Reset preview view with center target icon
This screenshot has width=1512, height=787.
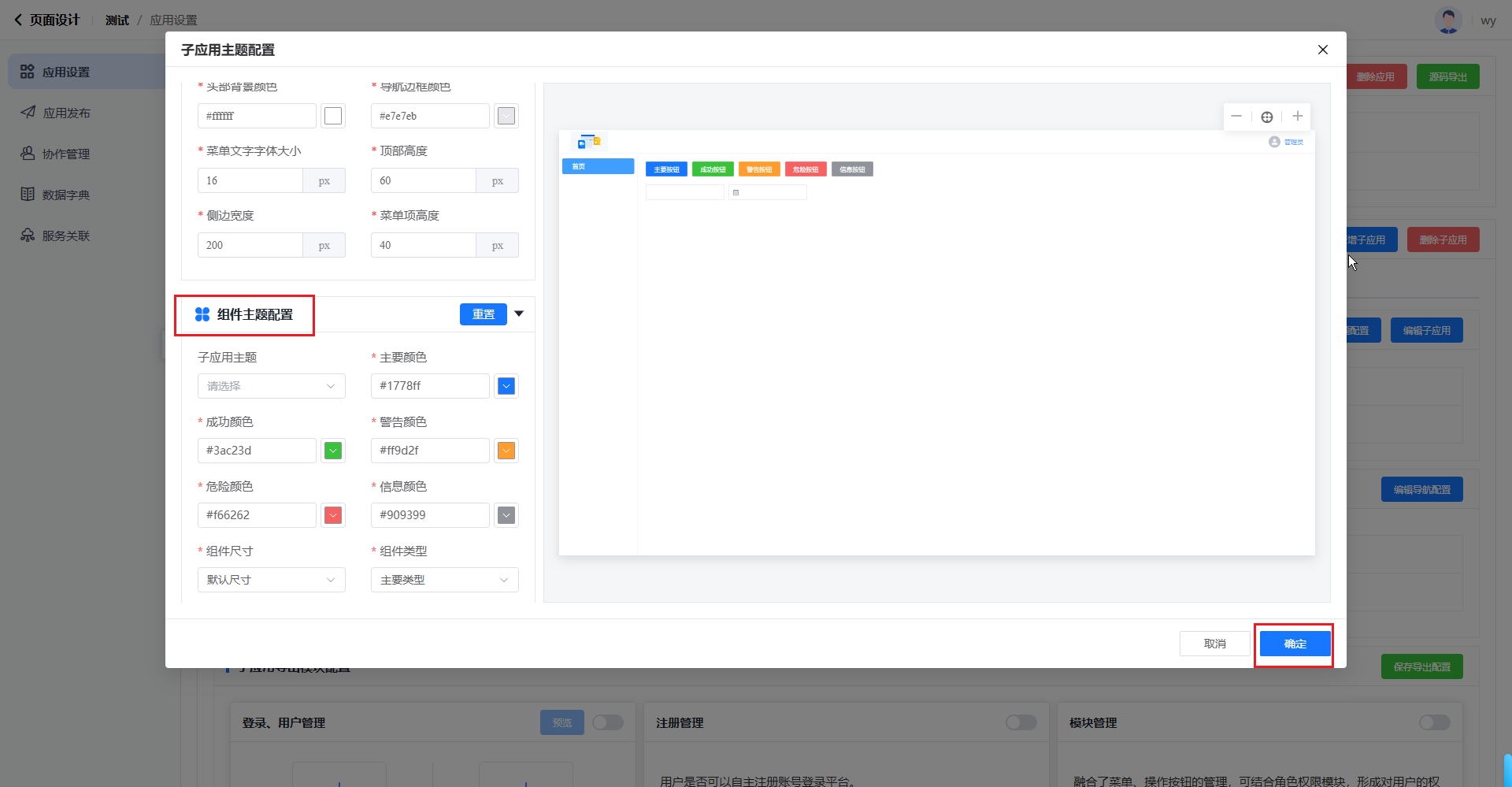tap(1266, 117)
